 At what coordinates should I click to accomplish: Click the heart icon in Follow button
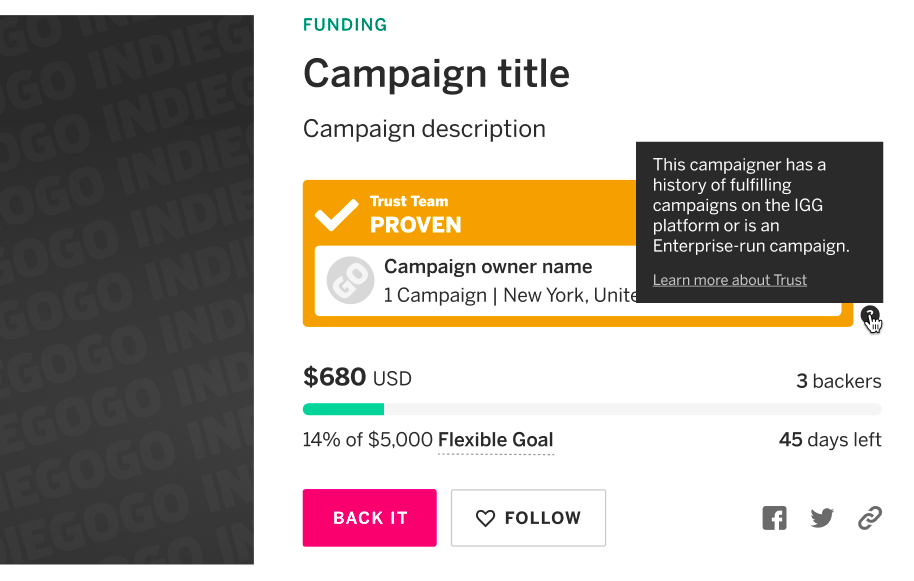click(485, 518)
